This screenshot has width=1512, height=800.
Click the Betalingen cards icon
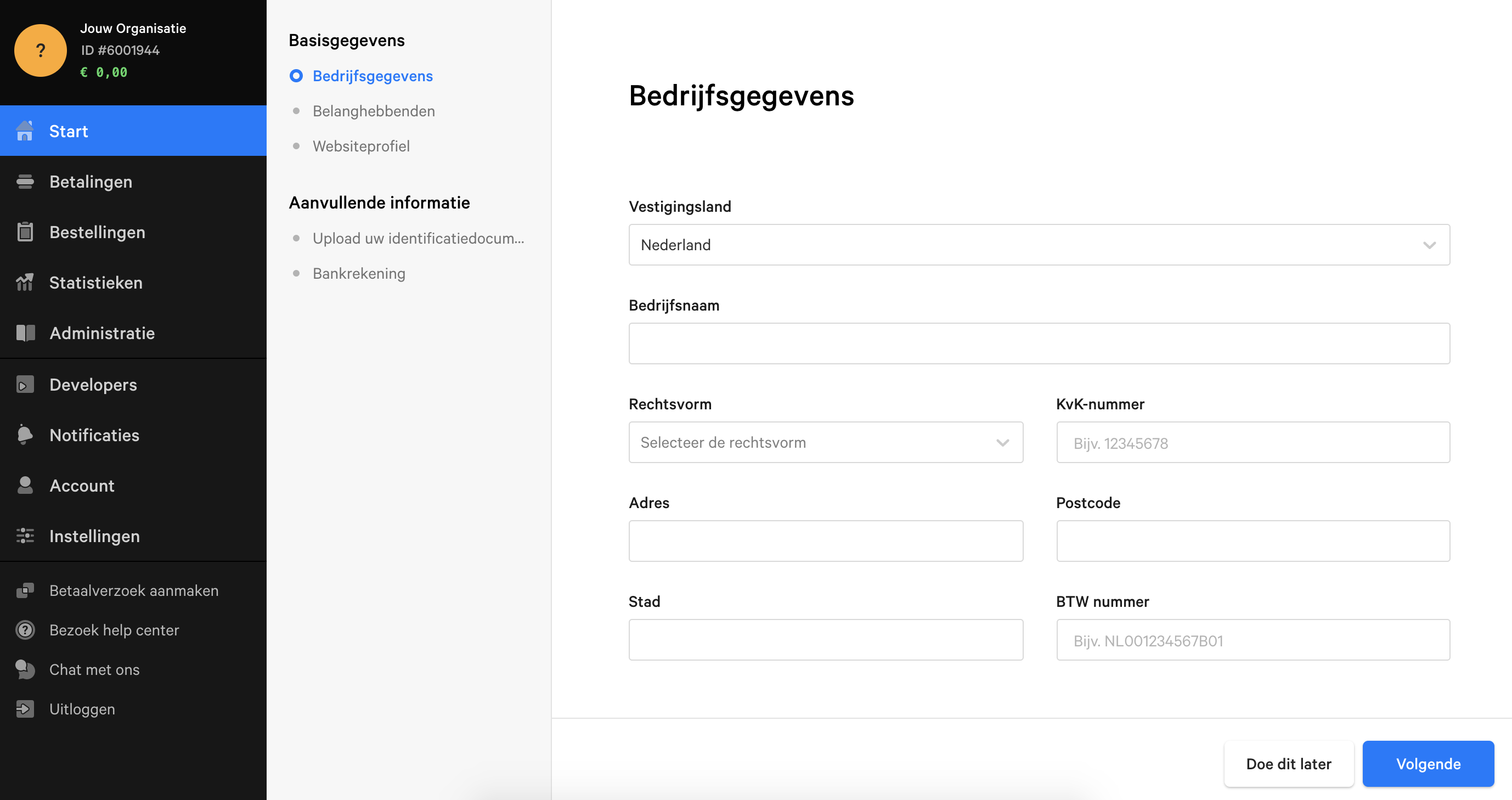25,182
